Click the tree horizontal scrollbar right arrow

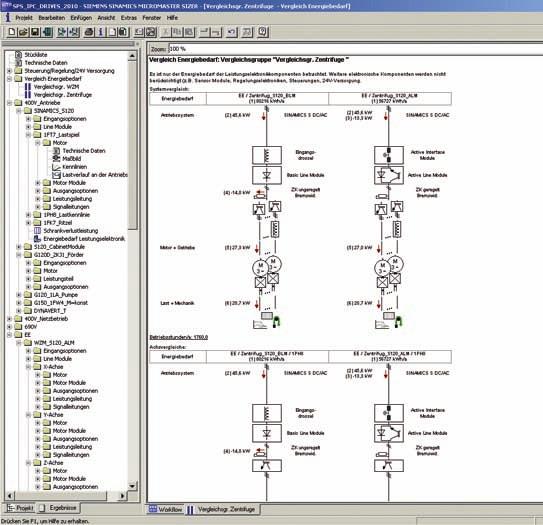pos(122,496)
